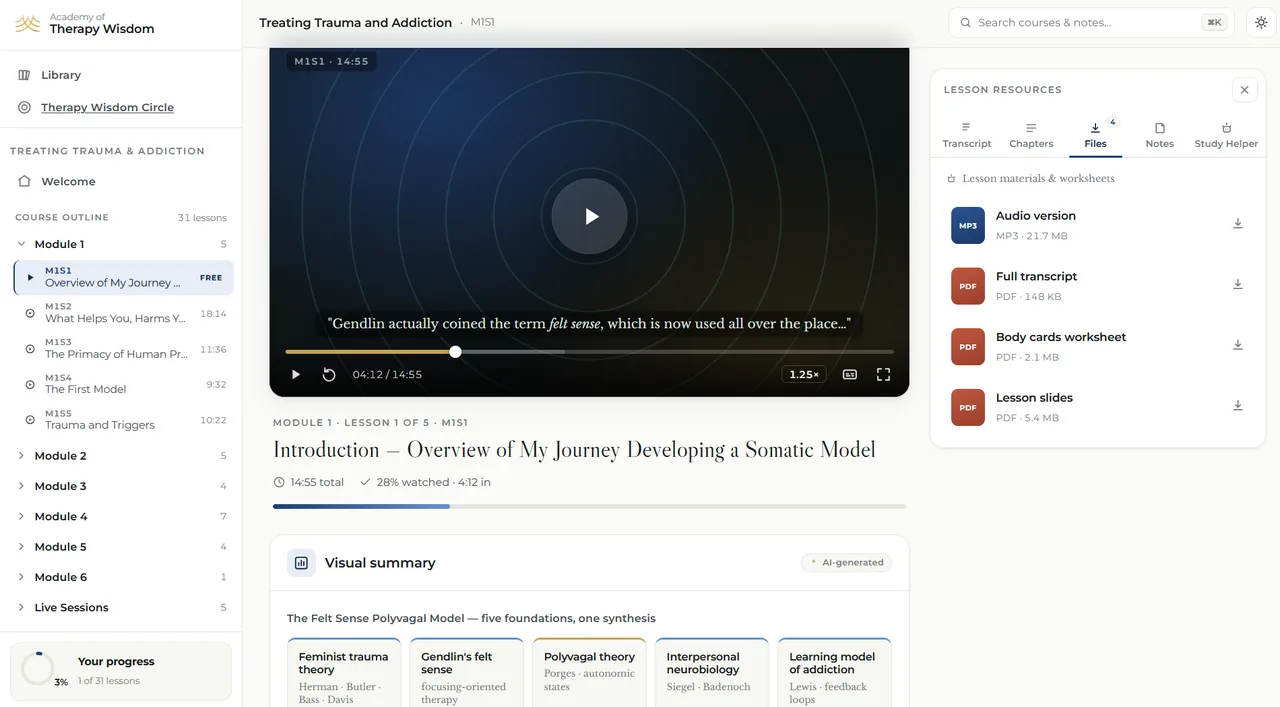Click the small play icon in video controls
The width and height of the screenshot is (1280, 707).
[296, 375]
